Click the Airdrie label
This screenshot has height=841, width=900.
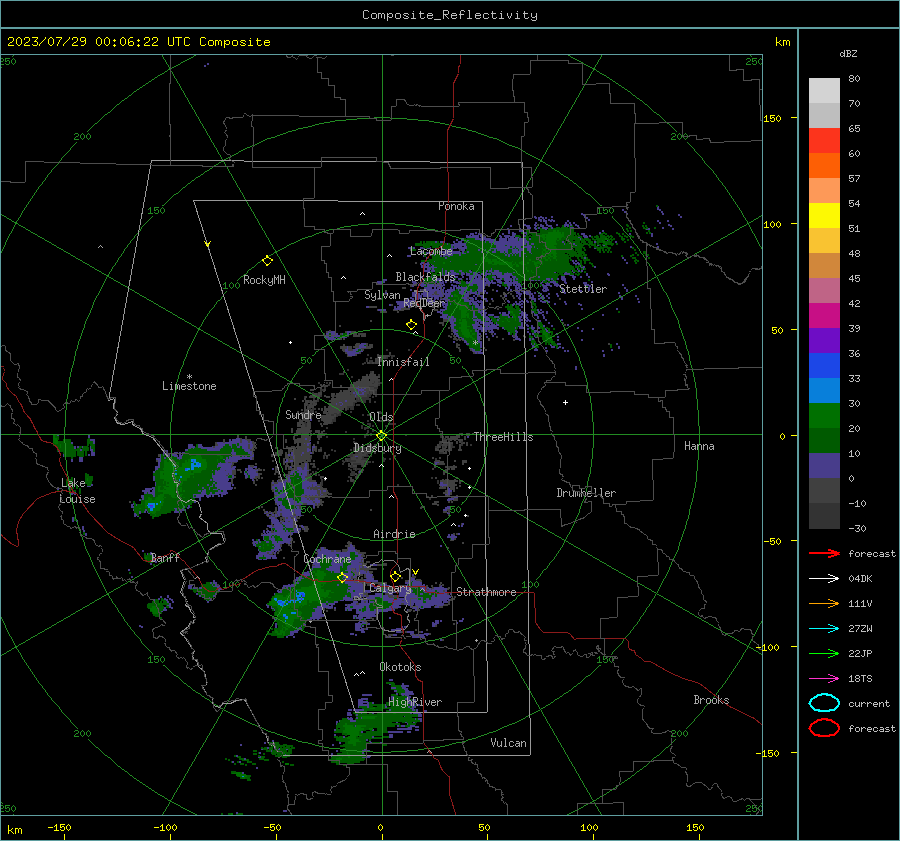pyautogui.click(x=394, y=534)
